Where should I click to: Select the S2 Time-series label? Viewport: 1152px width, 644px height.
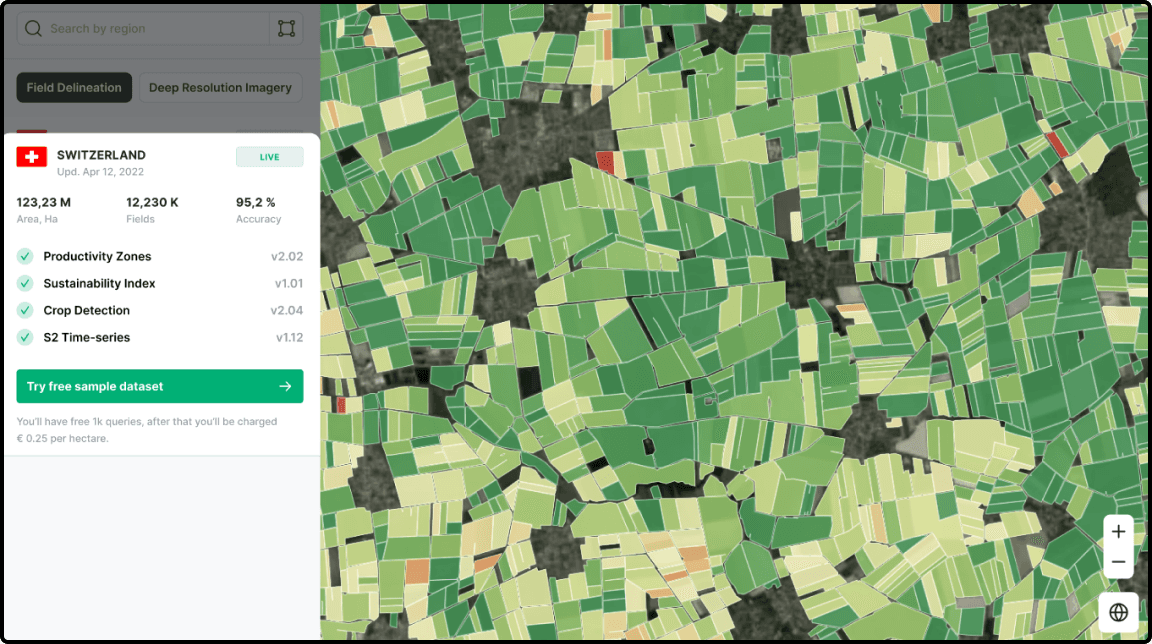point(87,338)
